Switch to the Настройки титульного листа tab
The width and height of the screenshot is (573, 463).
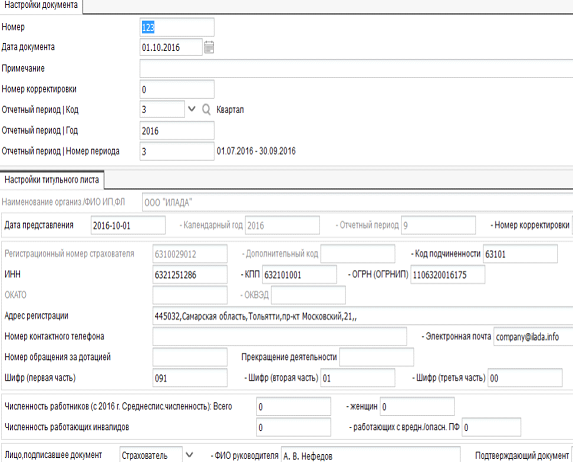(52, 180)
